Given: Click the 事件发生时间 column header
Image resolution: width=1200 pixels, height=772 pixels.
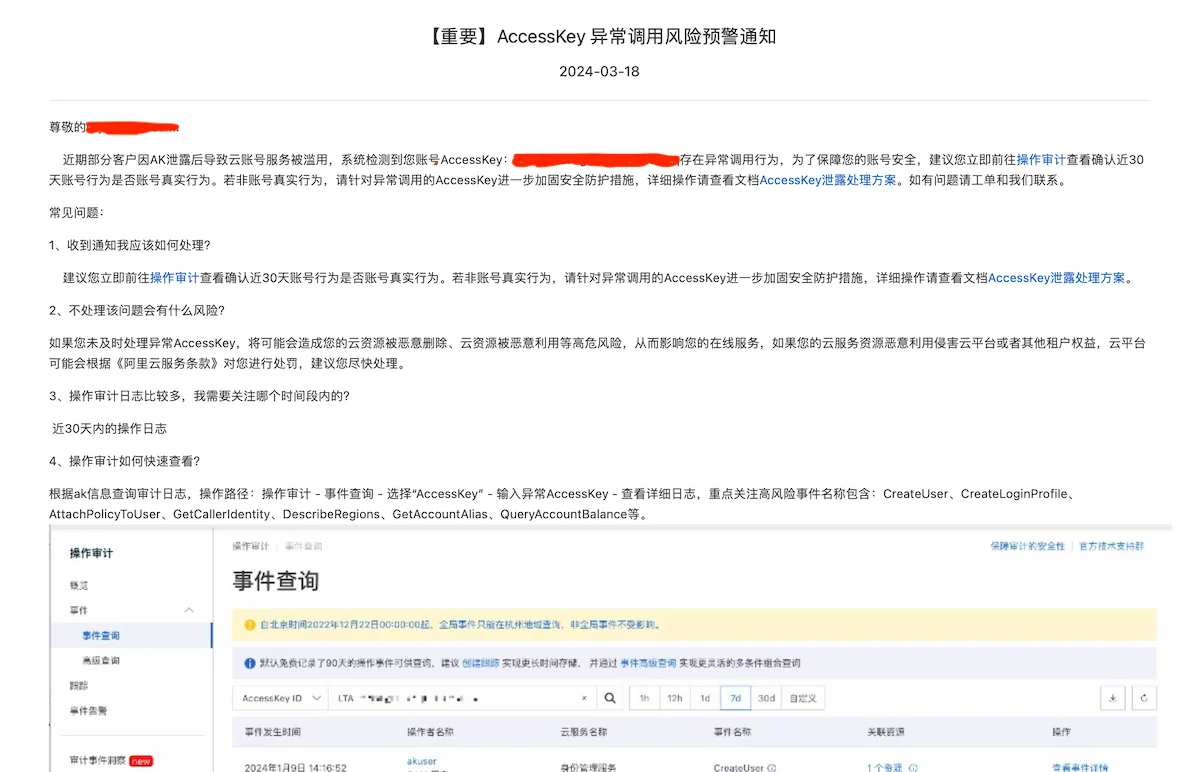Looking at the screenshot, I should click(272, 732).
